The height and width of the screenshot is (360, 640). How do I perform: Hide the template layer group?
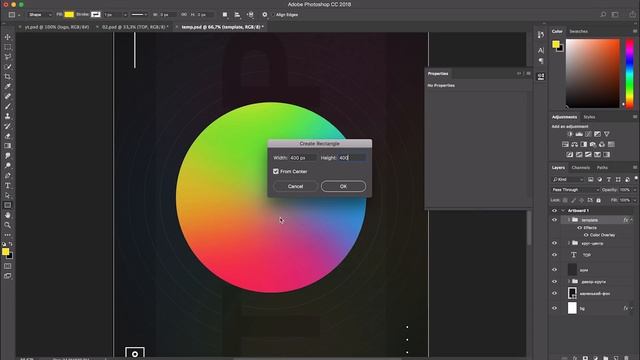[x=554, y=220]
